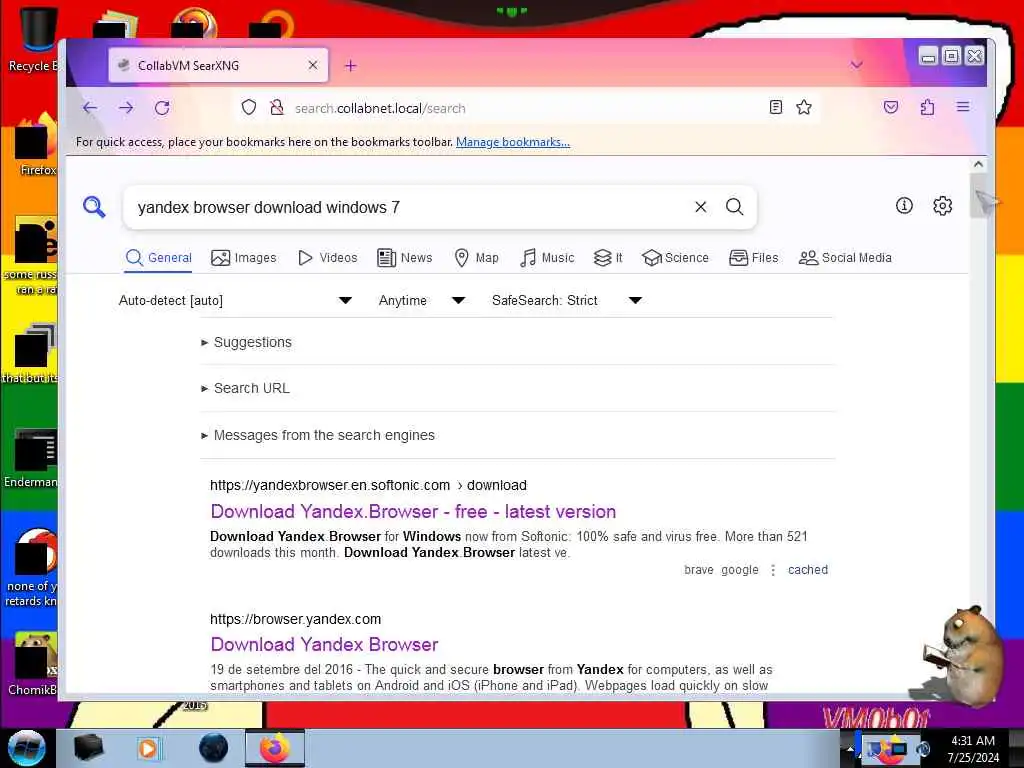This screenshot has height=768, width=1024.
Task: Switch to Images category
Action: tap(244, 258)
